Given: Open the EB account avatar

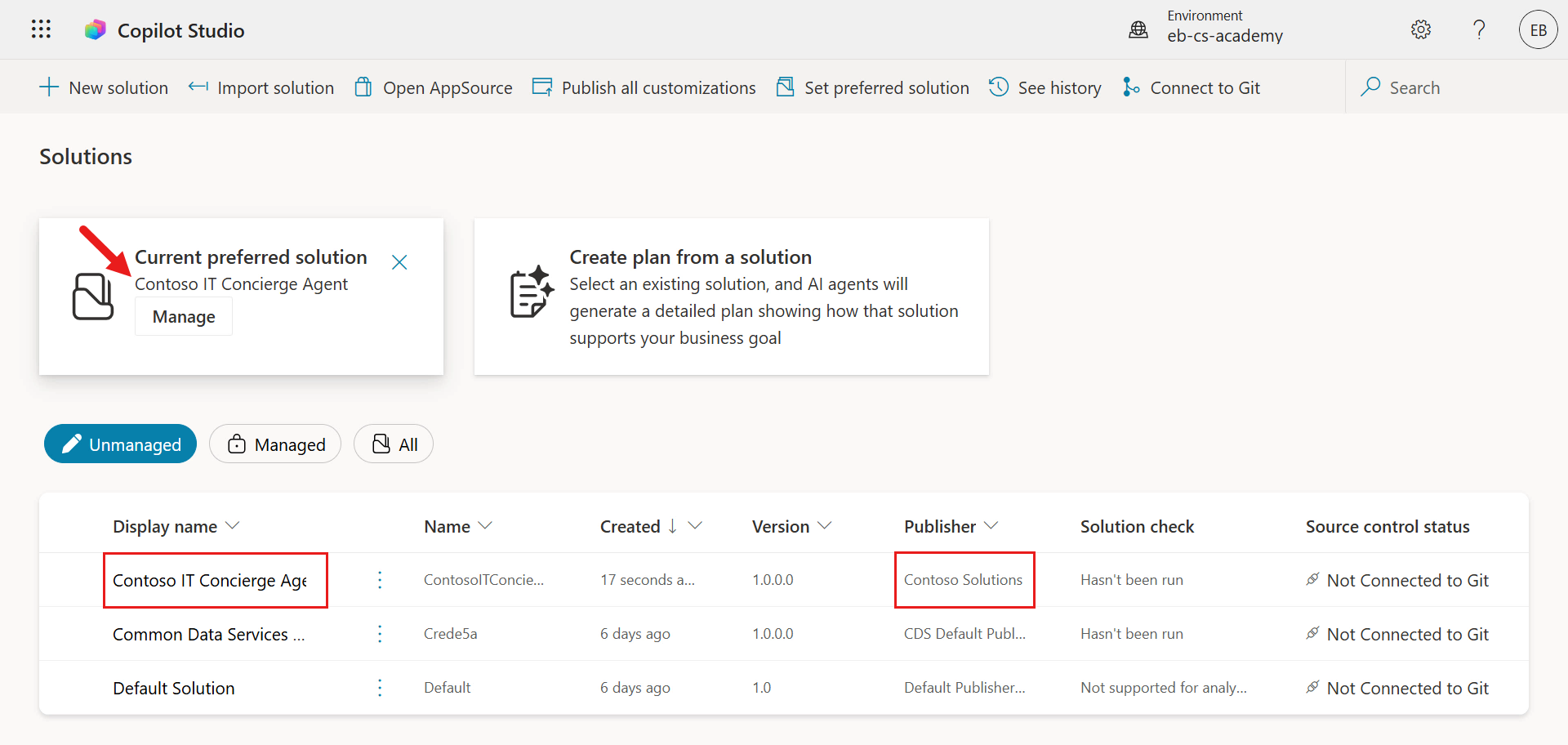Looking at the screenshot, I should 1539,29.
